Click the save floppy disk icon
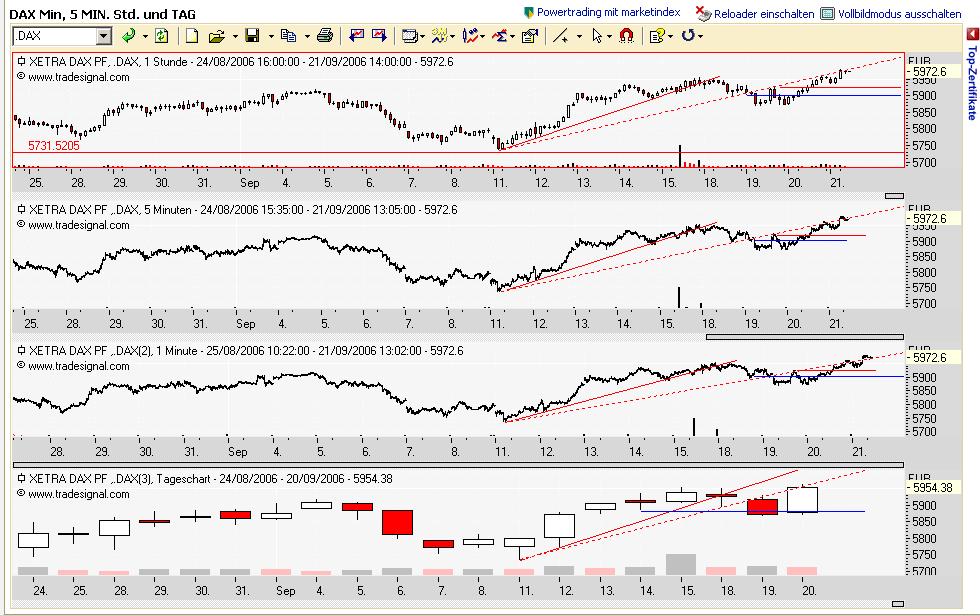 click(252, 36)
